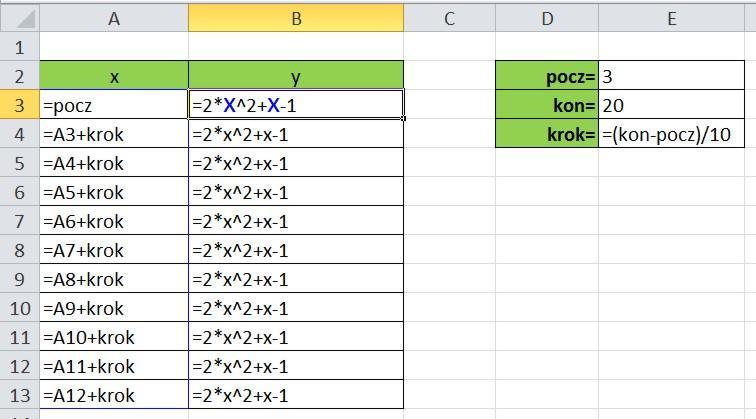Select row 3 header

[x=20, y=105]
